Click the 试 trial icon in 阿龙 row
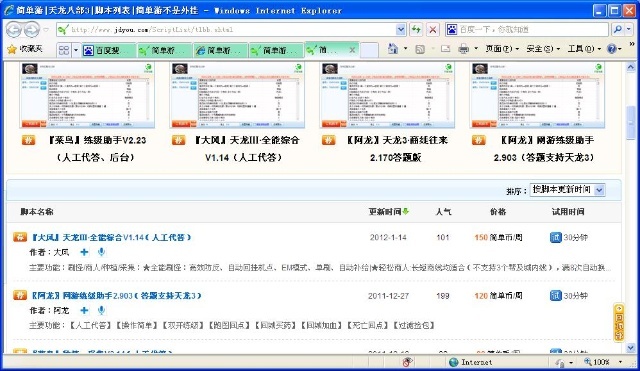 click(556, 295)
